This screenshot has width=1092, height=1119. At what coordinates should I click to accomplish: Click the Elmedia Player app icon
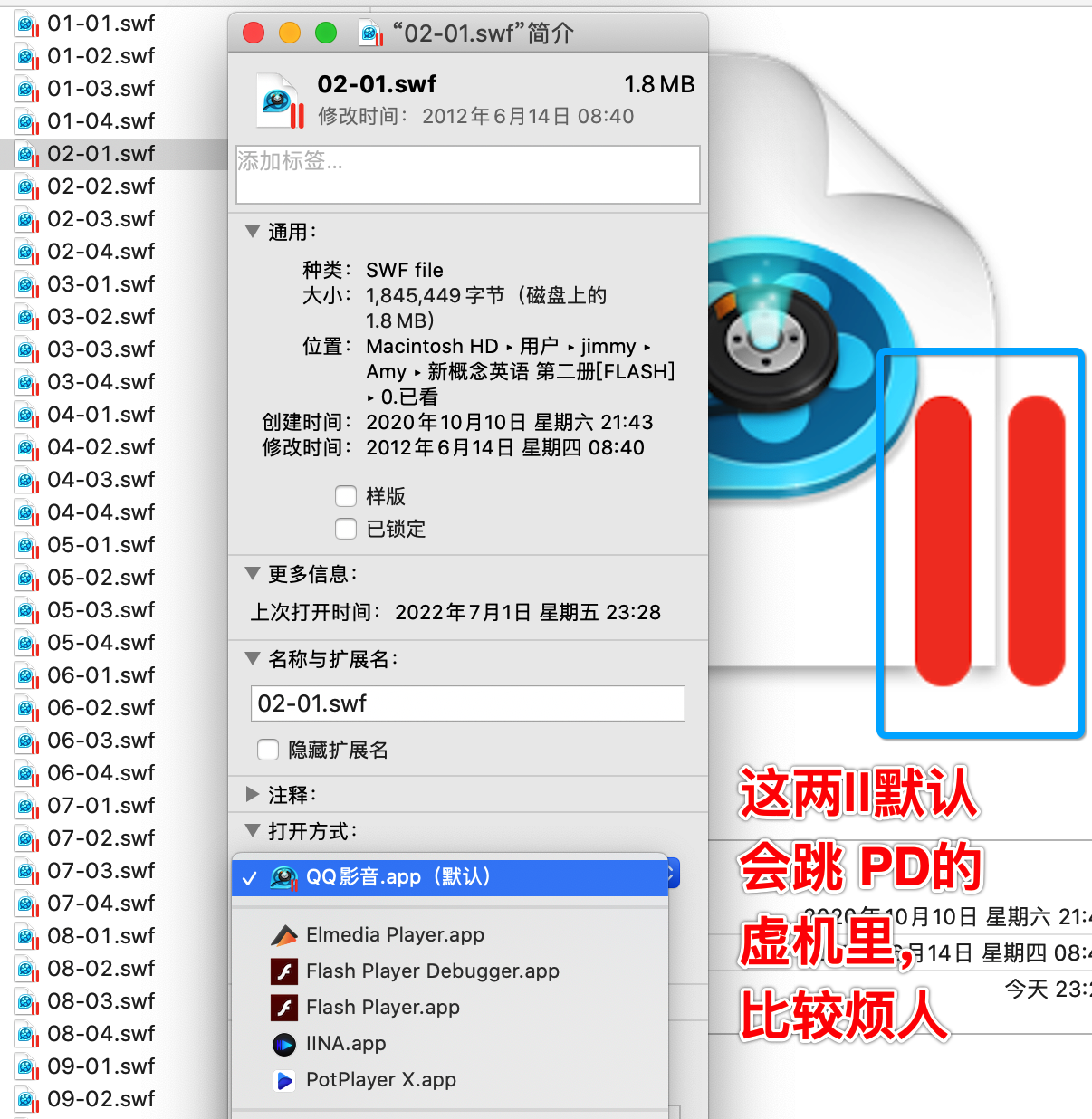[284, 935]
